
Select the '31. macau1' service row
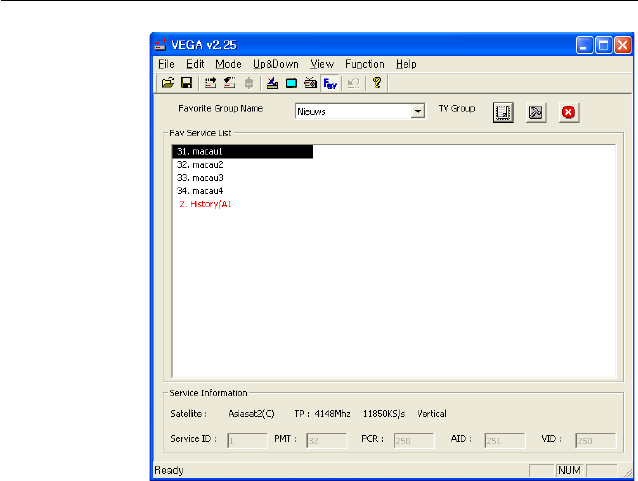(243, 151)
